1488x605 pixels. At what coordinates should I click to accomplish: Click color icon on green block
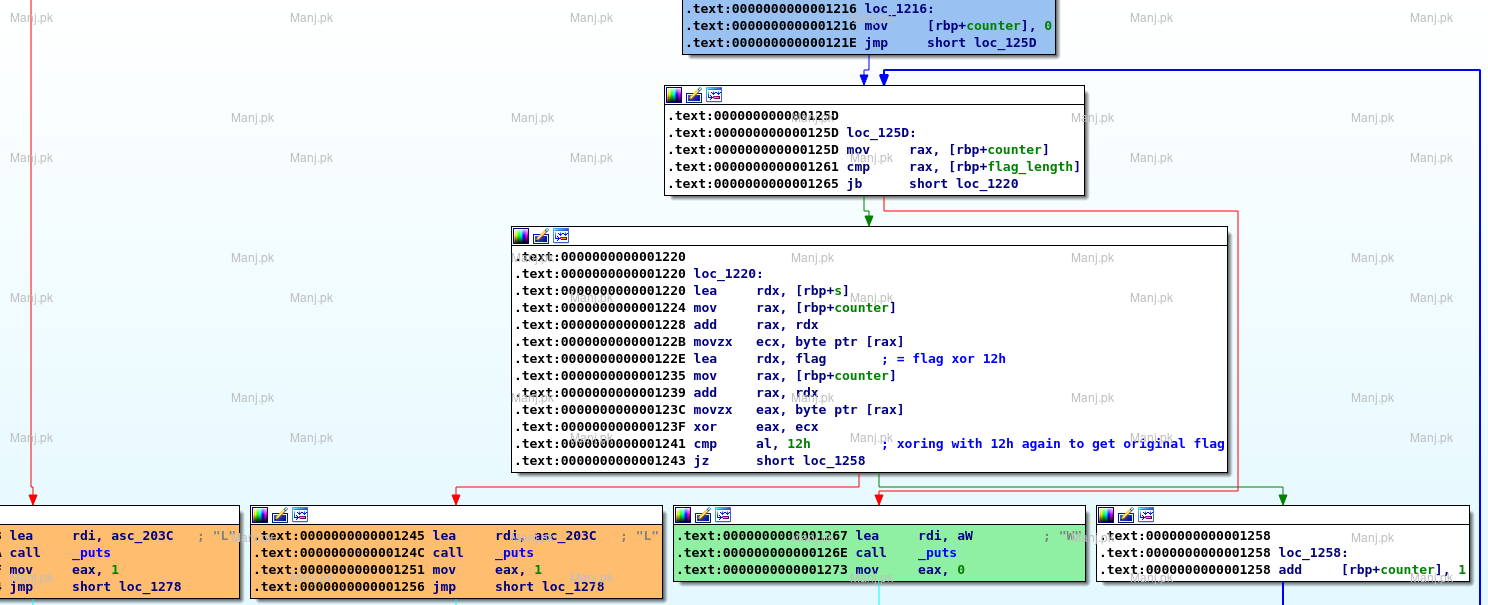pos(684,515)
